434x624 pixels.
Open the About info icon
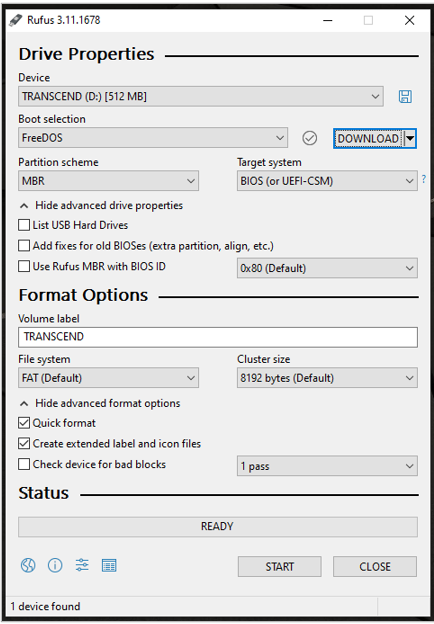tap(55, 565)
